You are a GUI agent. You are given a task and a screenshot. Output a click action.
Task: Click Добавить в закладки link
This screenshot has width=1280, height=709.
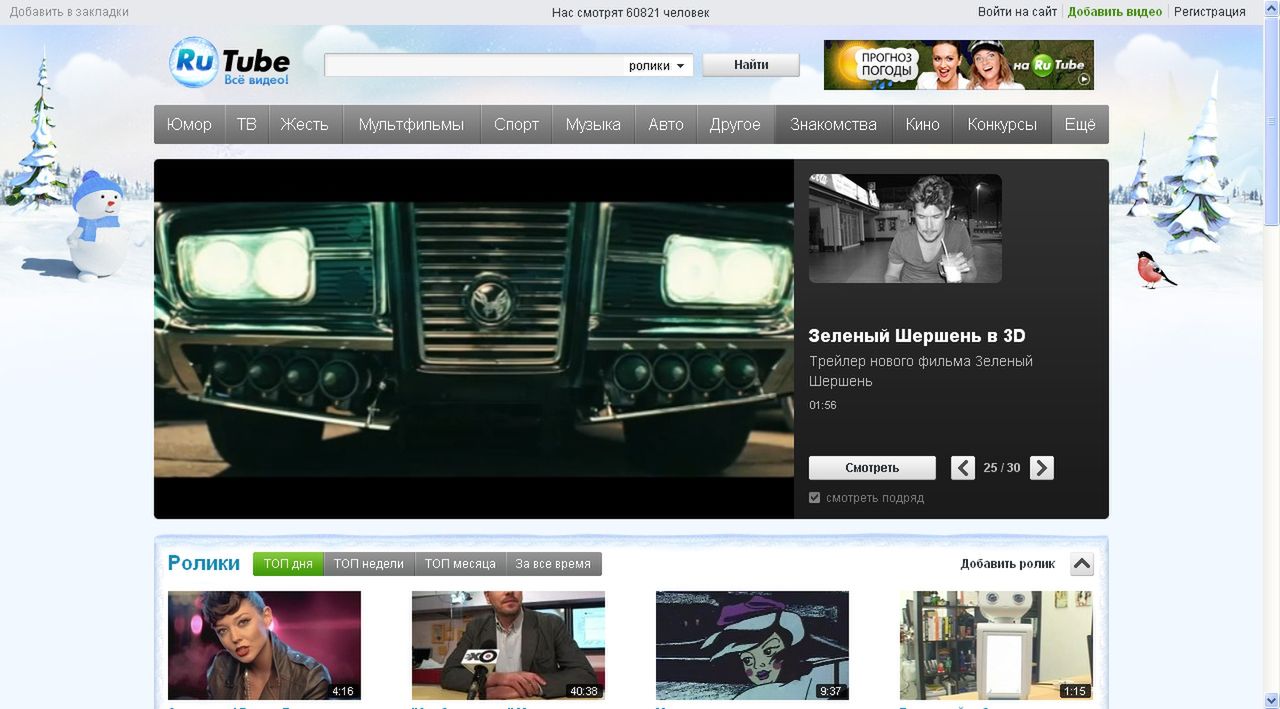point(69,12)
